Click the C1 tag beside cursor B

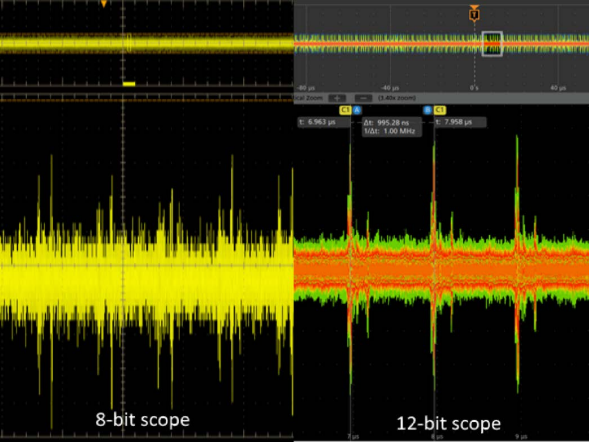(x=439, y=110)
